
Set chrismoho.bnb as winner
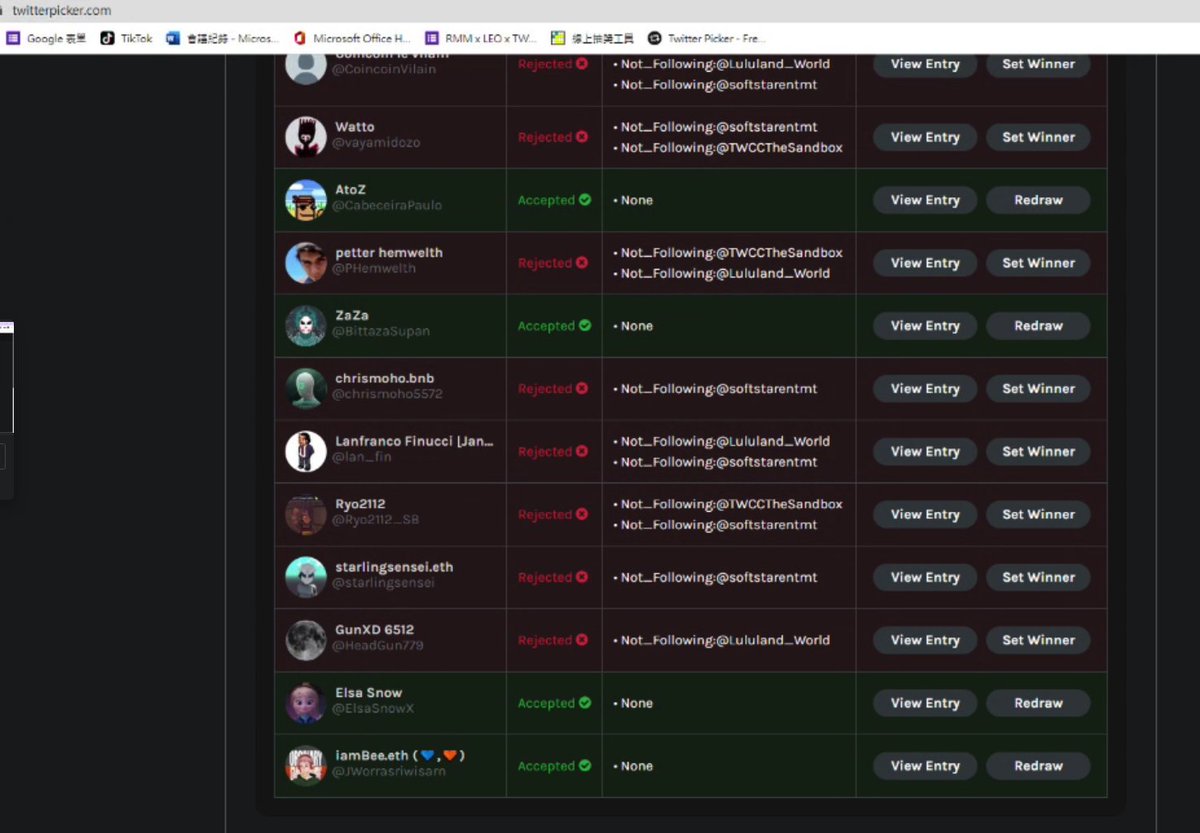pos(1037,388)
